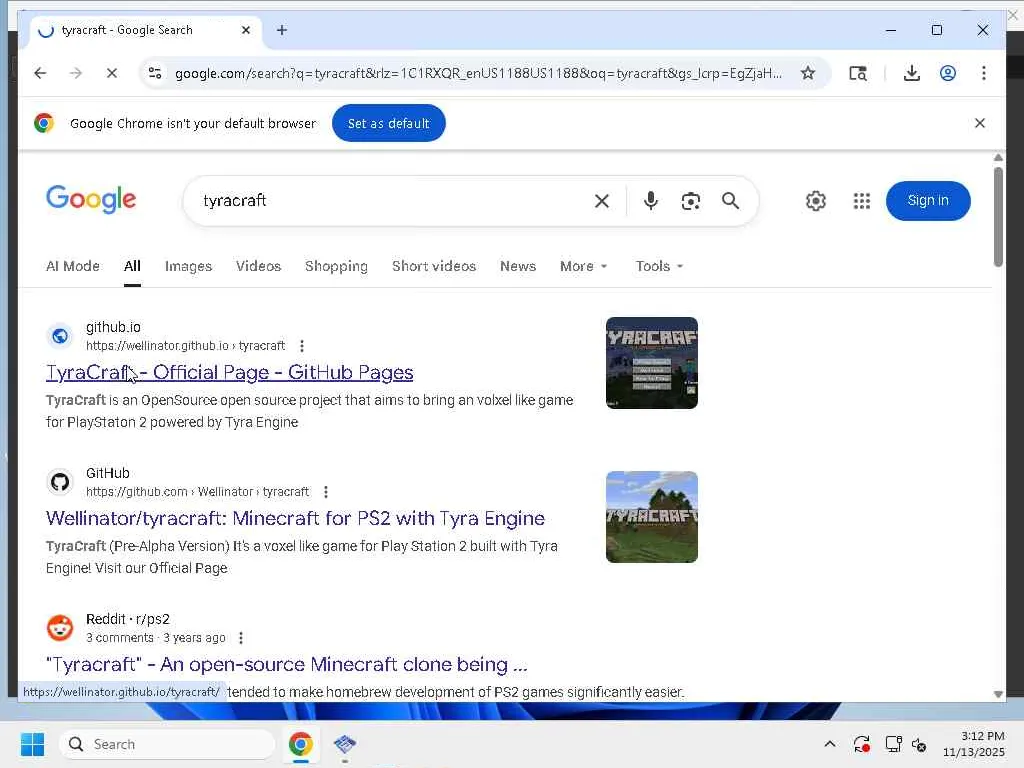1024x768 pixels.
Task: Open Wellinator/tyracraft GitHub result link
Action: coord(295,518)
